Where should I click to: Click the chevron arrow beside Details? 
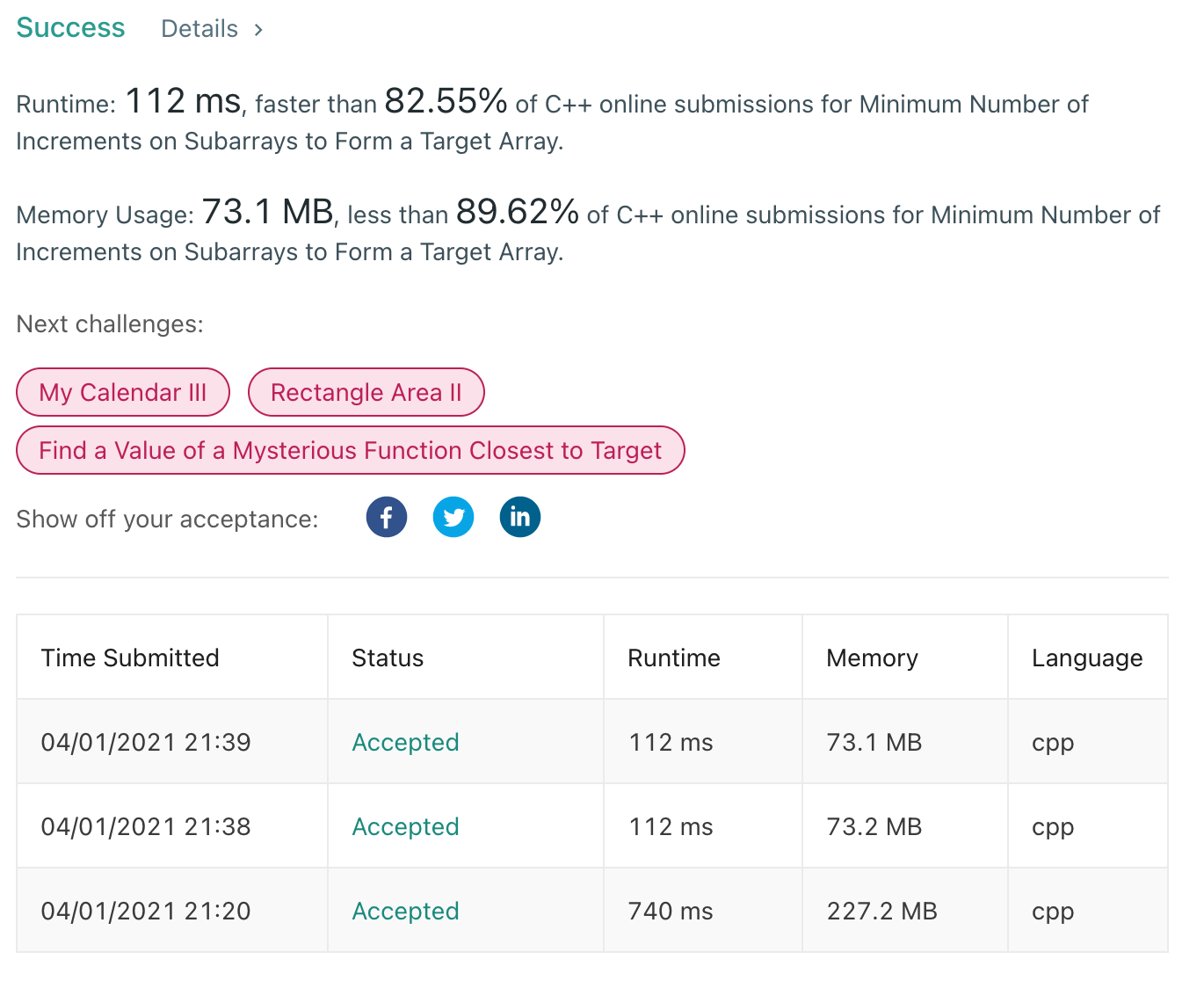(x=258, y=30)
